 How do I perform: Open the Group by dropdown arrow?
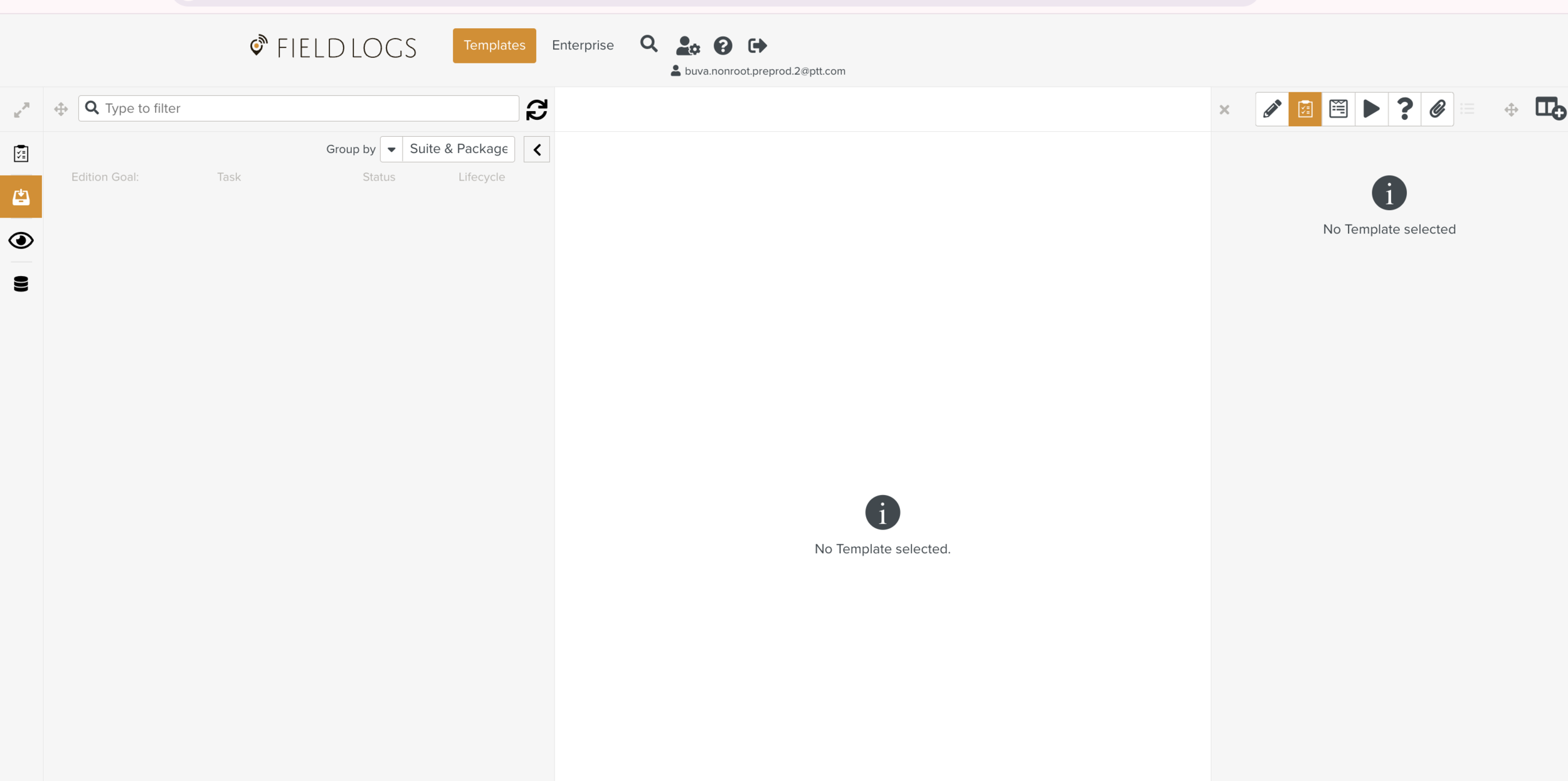[391, 149]
